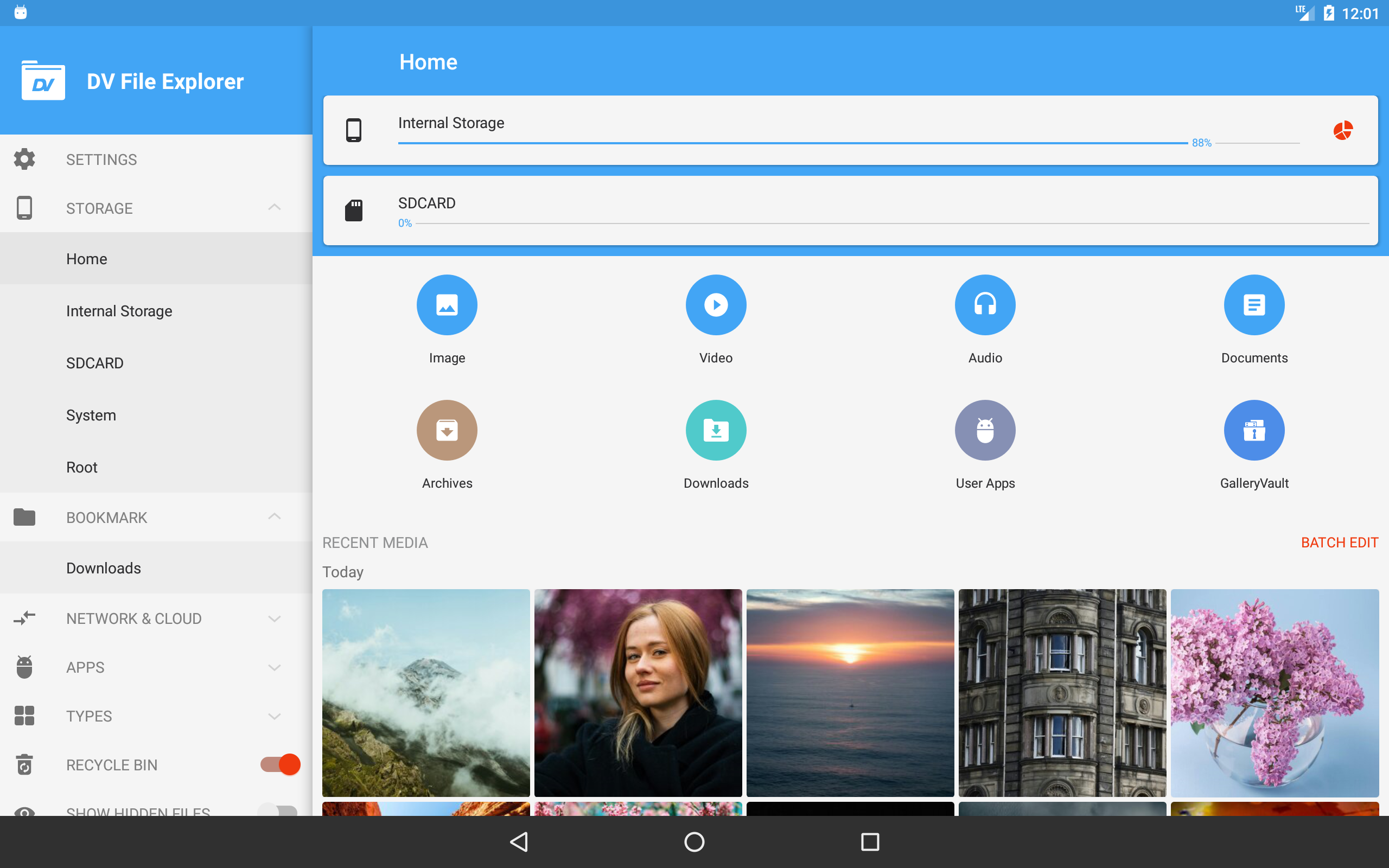The image size is (1389, 868).
Task: Click the Storage phone icon in sidebar
Action: pos(24,208)
